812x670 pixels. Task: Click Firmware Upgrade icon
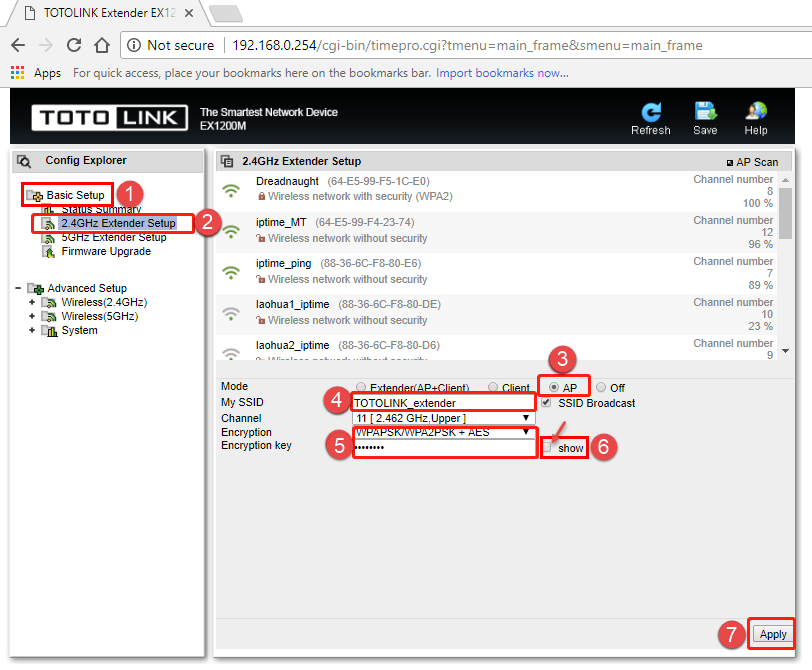(49, 252)
